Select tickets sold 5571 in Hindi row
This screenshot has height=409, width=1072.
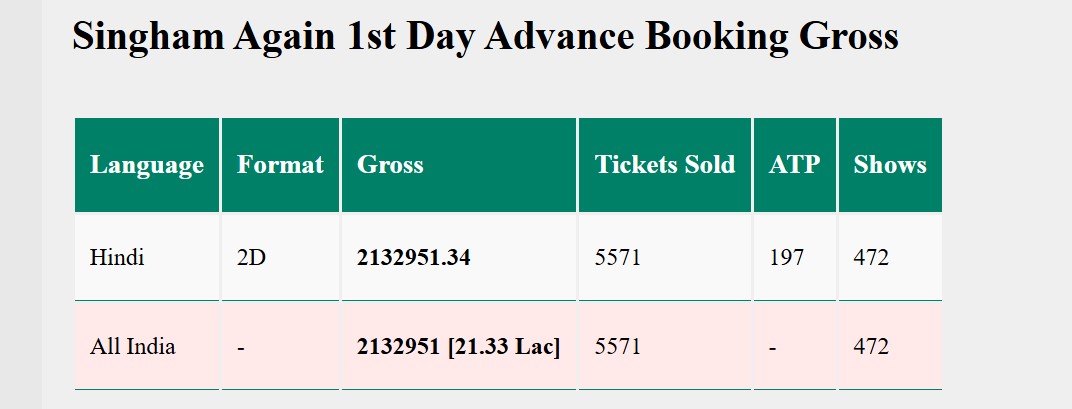[617, 258]
